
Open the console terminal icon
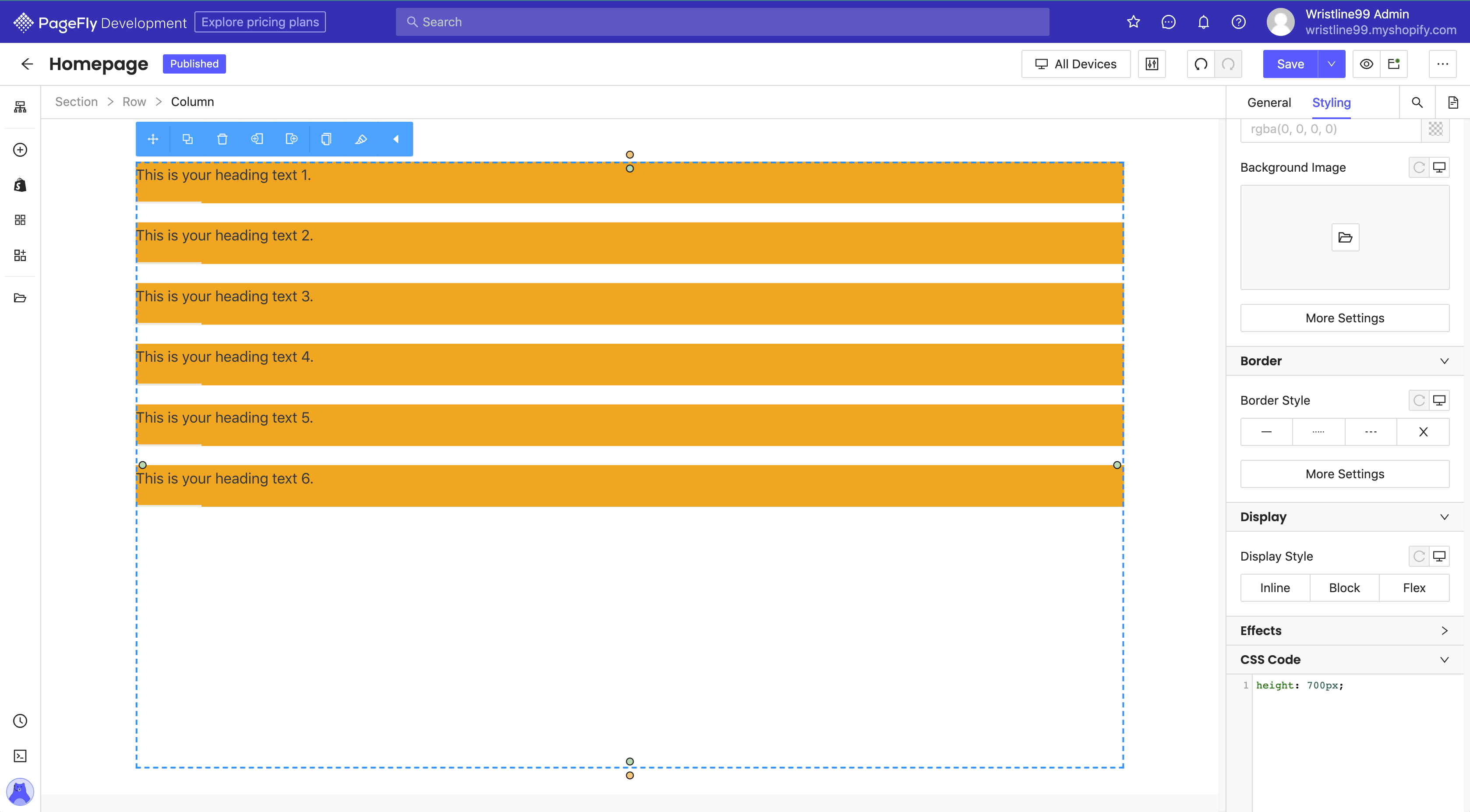coord(20,756)
